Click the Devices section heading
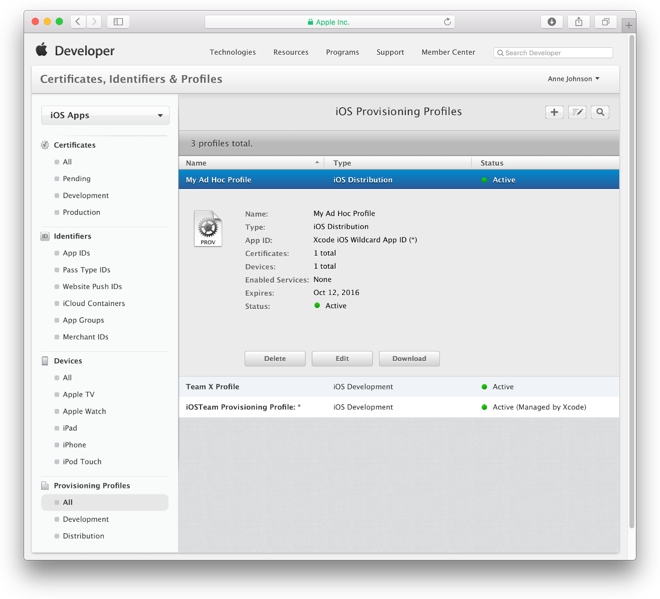Viewport: 660px width, 599px height. pos(68,361)
